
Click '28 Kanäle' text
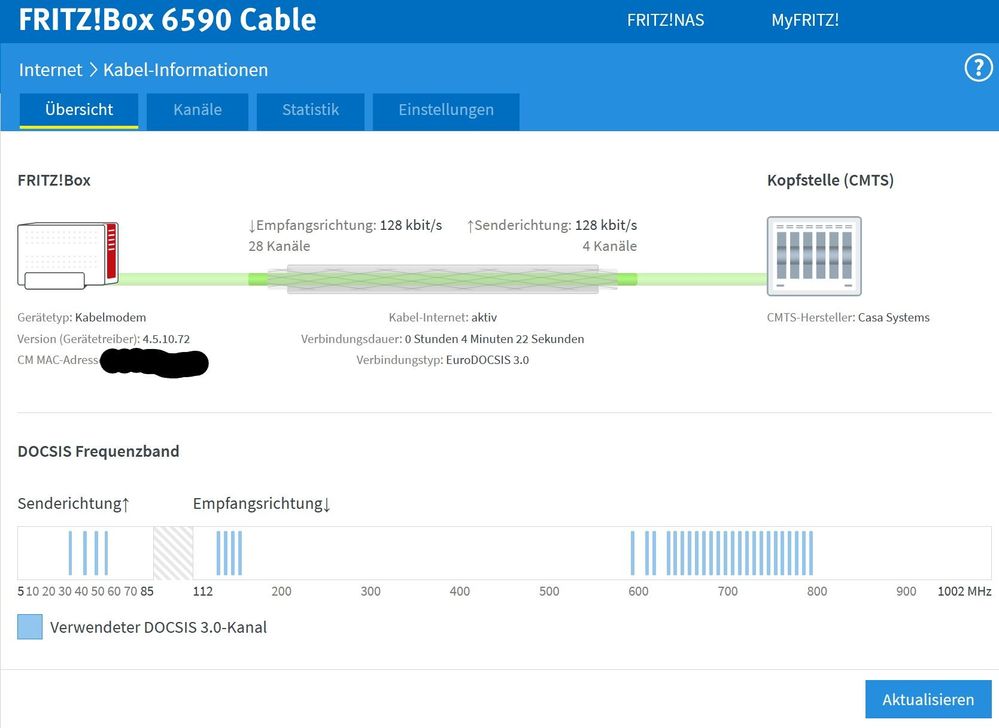[279, 246]
